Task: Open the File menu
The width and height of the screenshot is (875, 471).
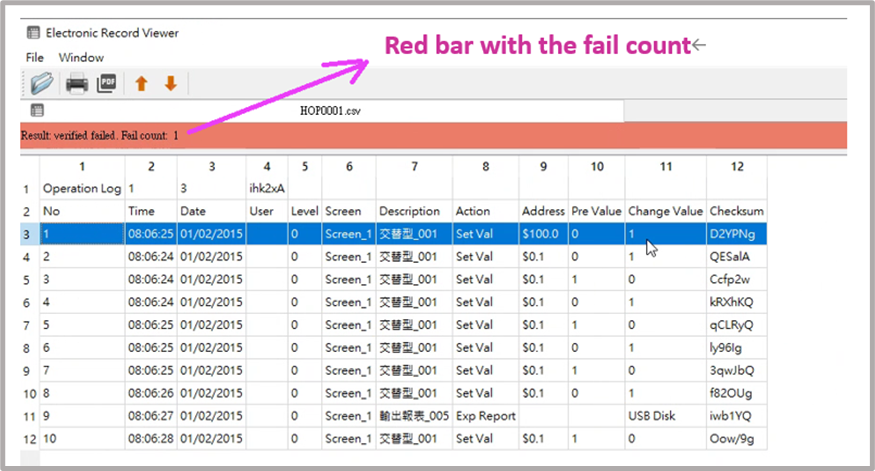Action: click(x=35, y=57)
